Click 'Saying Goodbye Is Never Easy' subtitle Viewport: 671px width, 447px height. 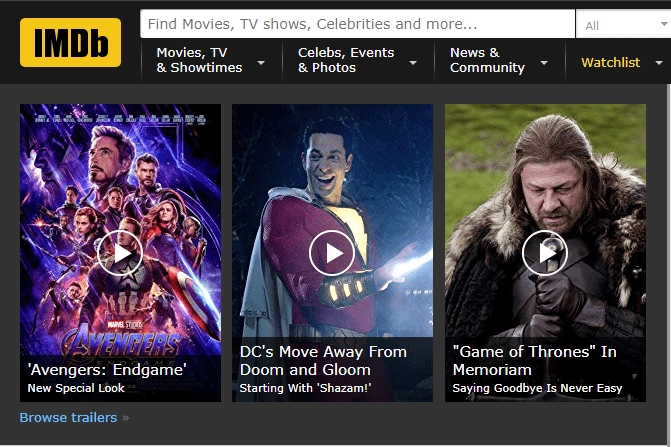click(537, 388)
